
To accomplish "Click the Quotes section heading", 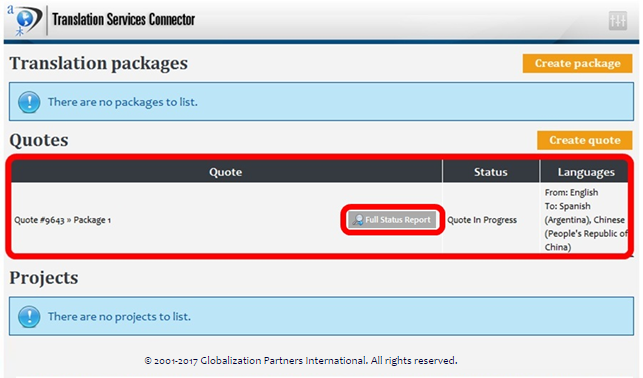I will coord(39,140).
